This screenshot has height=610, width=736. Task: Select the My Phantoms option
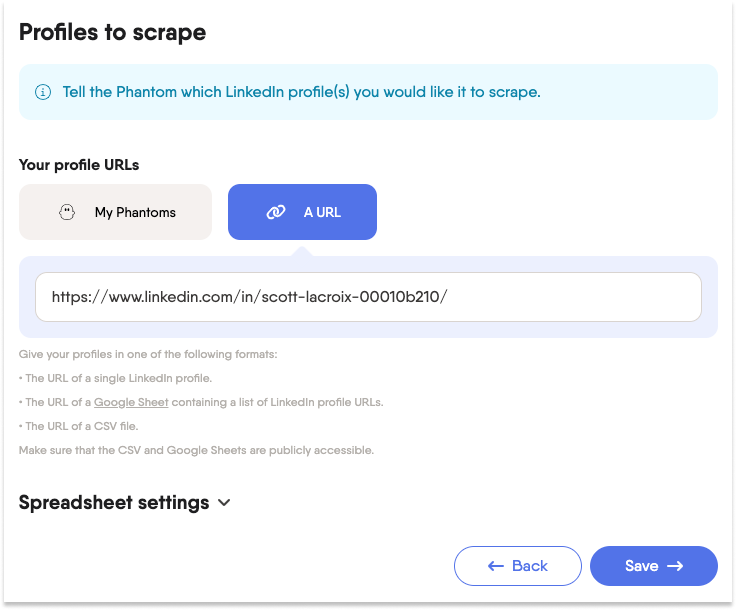click(x=116, y=212)
